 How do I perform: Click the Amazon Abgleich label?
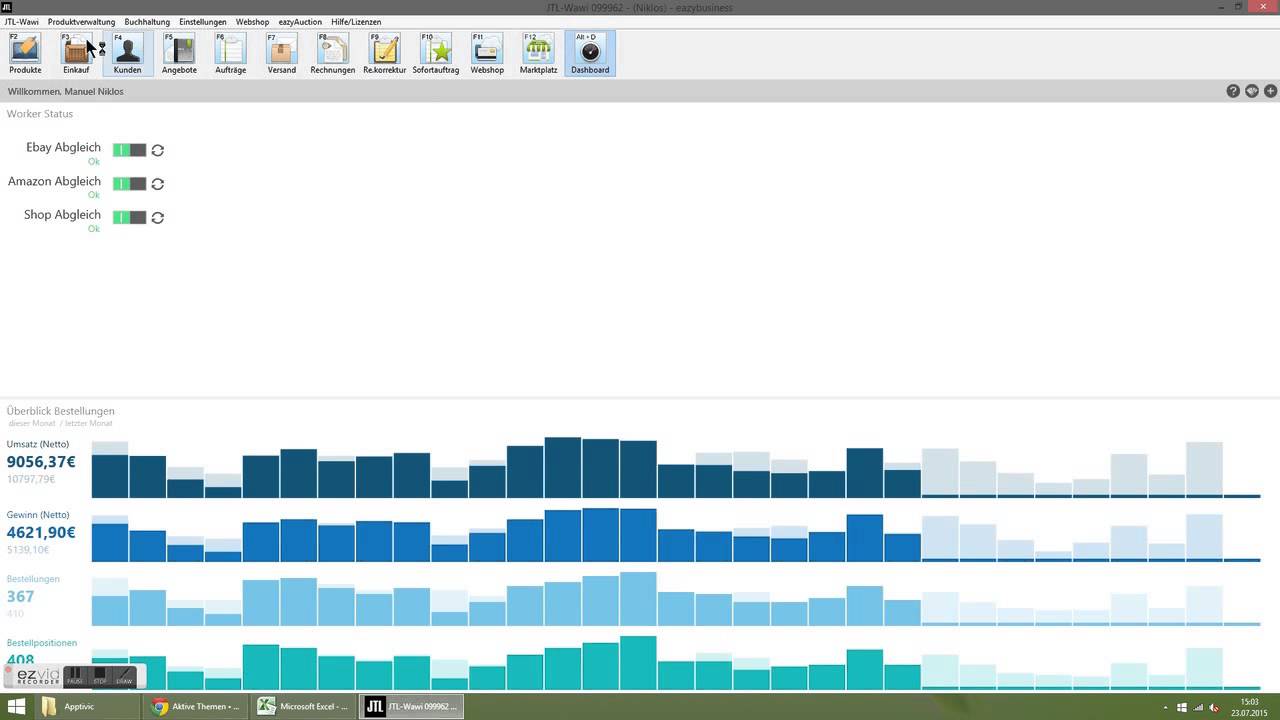tap(54, 181)
